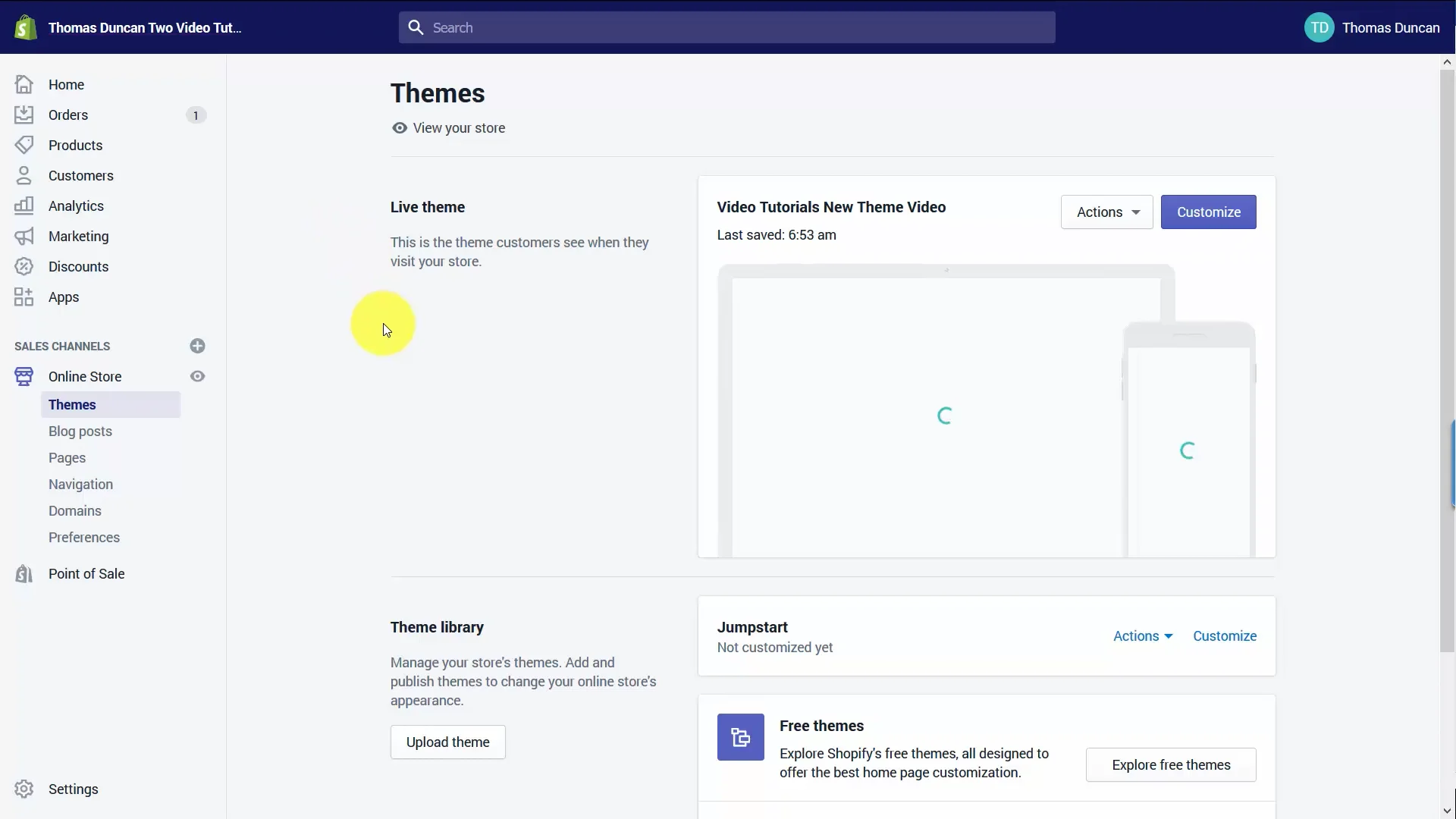The height and width of the screenshot is (819, 1456).
Task: Click the Free themes purple icon
Action: coord(741,737)
